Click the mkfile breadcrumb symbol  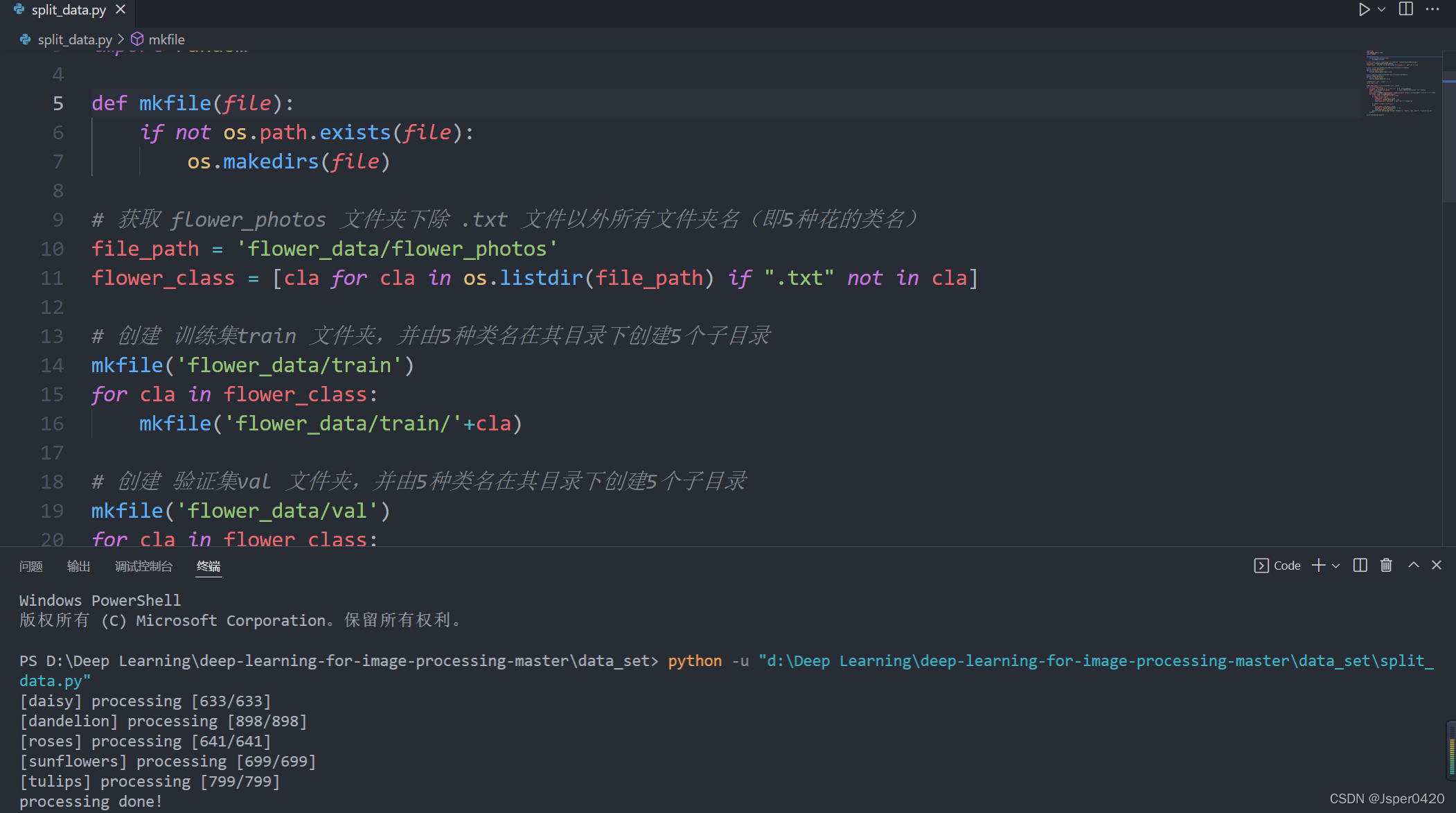coord(166,40)
